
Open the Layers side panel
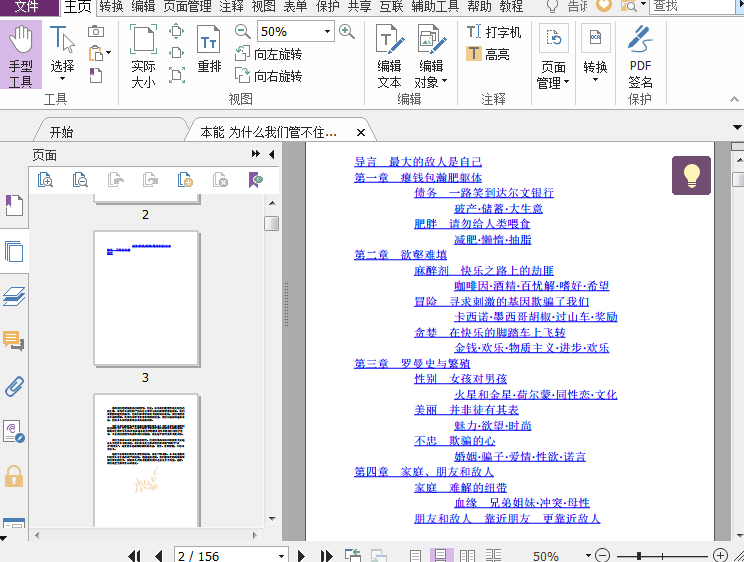(x=14, y=296)
